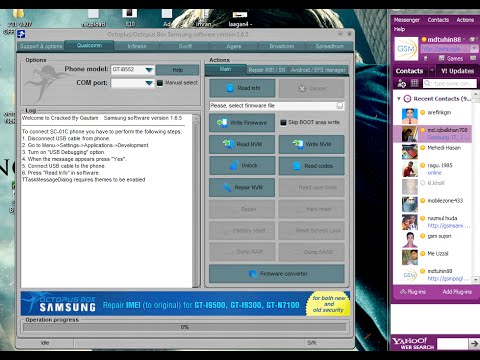Open the Firmware converter tool
Screen dimensions: 480x360
pyautogui.click(x=277, y=274)
